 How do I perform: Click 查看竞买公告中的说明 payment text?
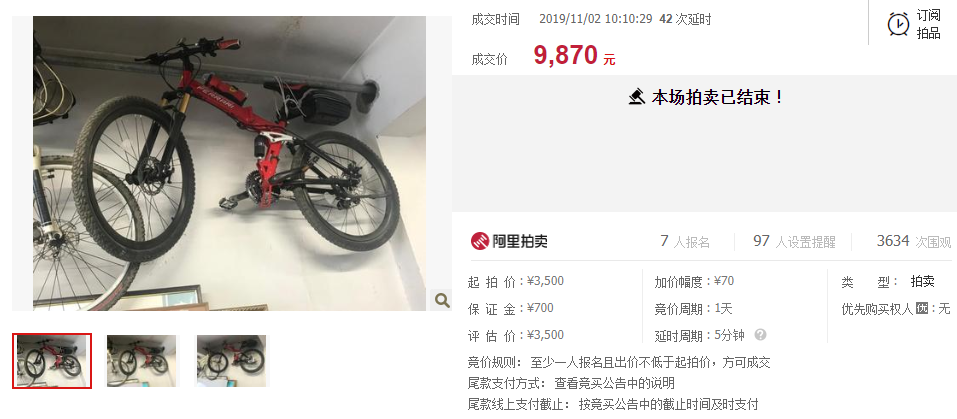point(615,384)
